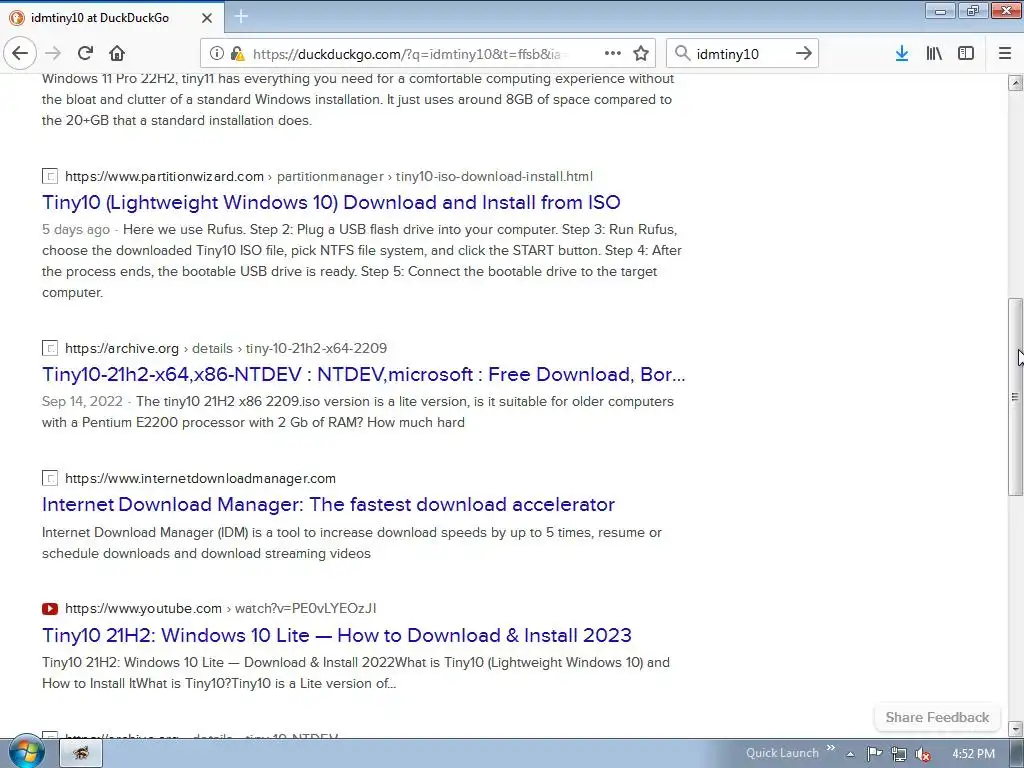Open the Library bookmarks icon
1024x768 pixels.
point(934,54)
